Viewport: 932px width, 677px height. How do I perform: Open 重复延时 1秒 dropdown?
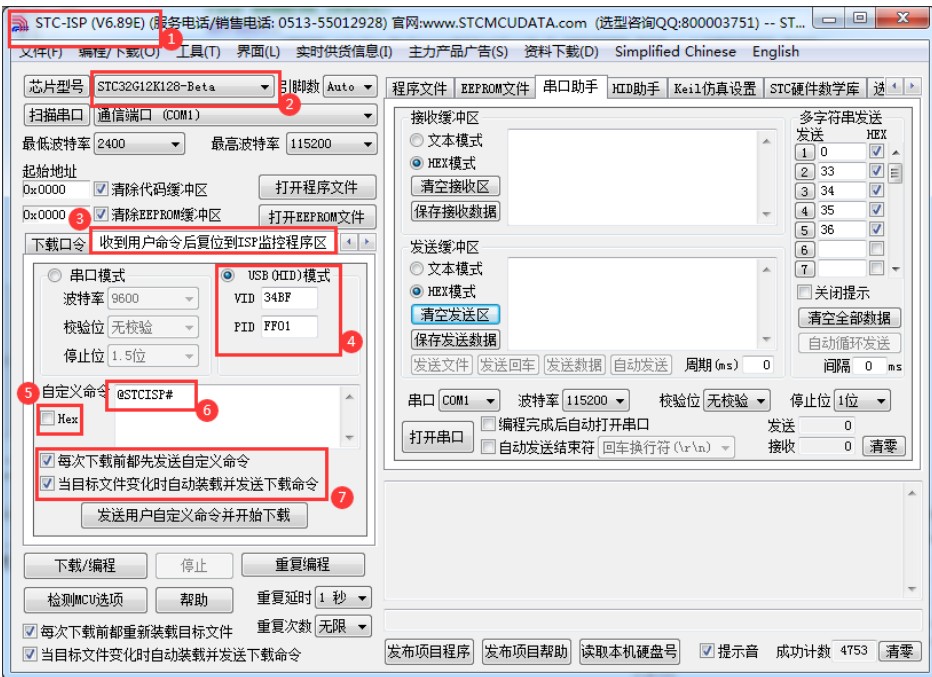344,597
